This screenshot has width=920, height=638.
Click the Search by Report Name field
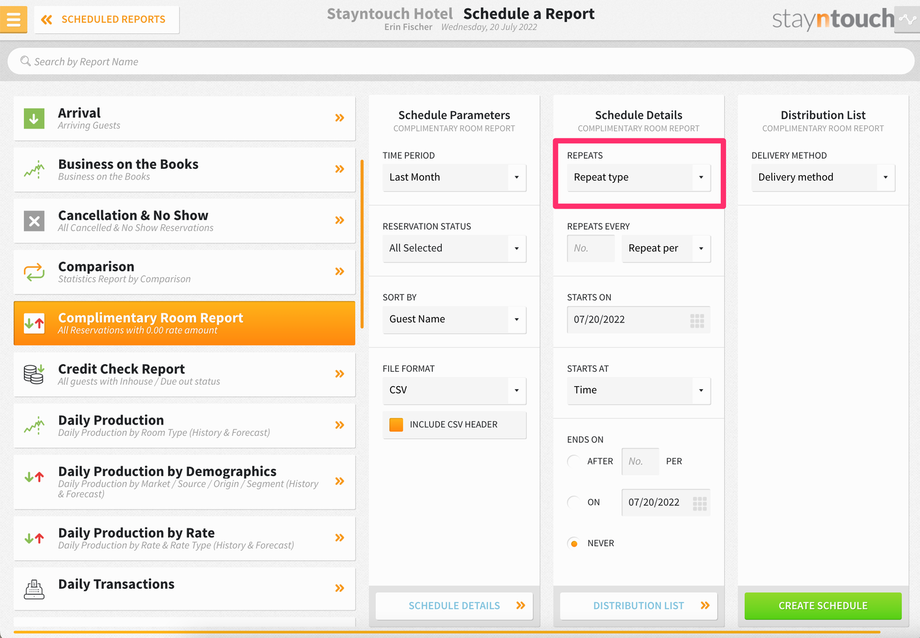tap(461, 61)
